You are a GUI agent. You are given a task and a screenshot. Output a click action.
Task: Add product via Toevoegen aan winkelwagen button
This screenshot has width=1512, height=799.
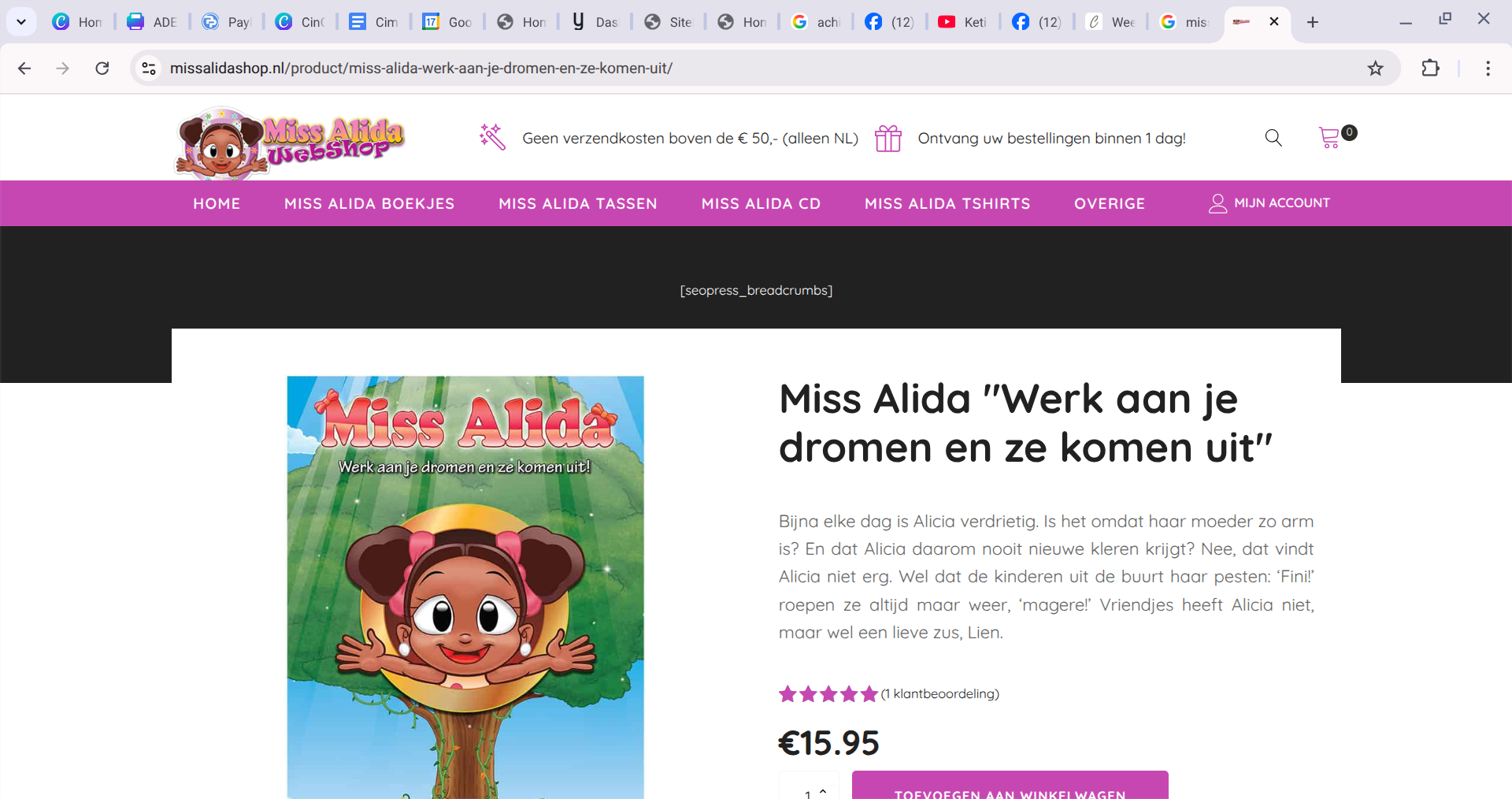1010,785
